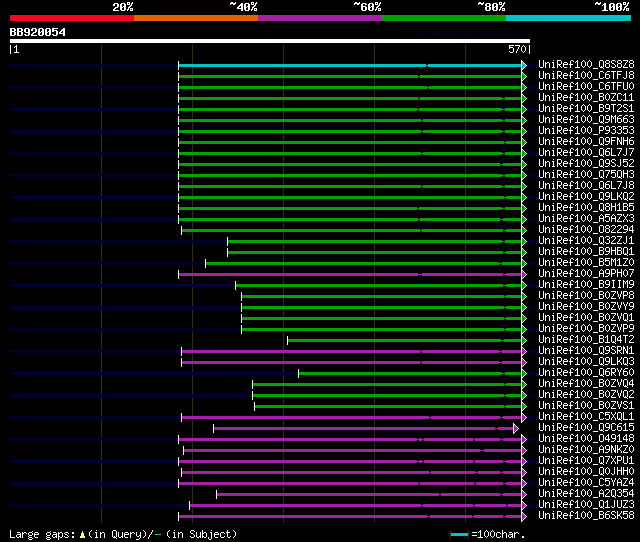Select the UniRef100_Q9C615 label
The image size is (640, 542).
click(x=586, y=428)
